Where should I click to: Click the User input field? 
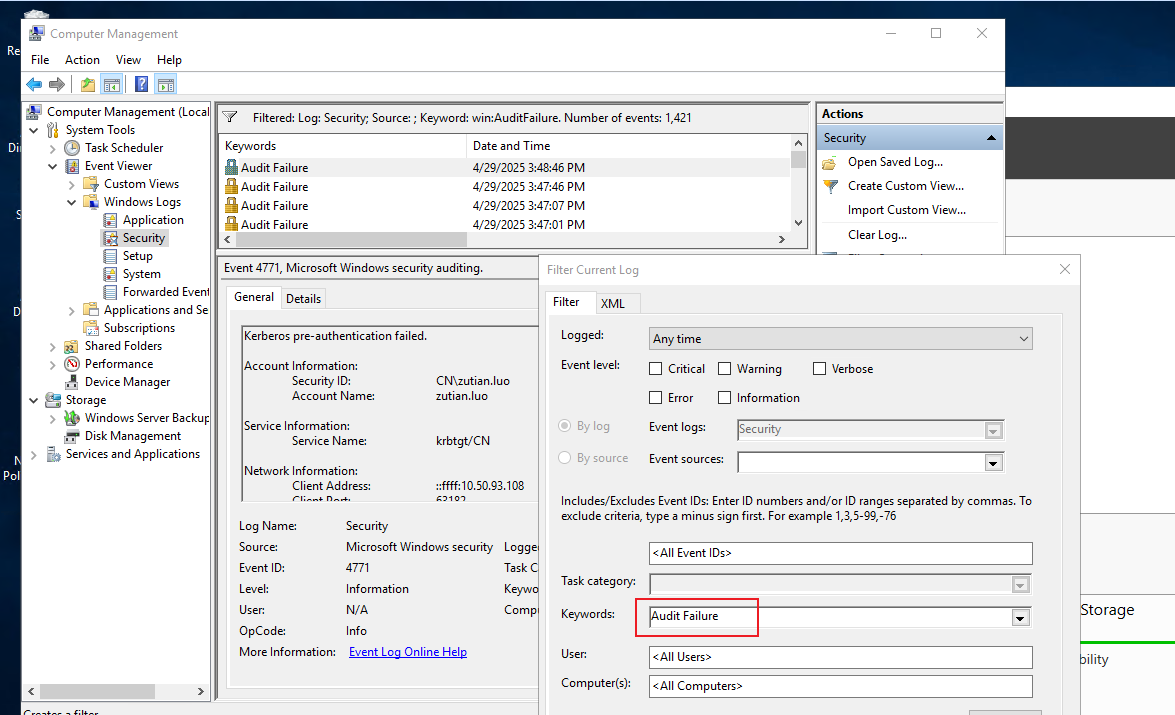click(x=840, y=657)
